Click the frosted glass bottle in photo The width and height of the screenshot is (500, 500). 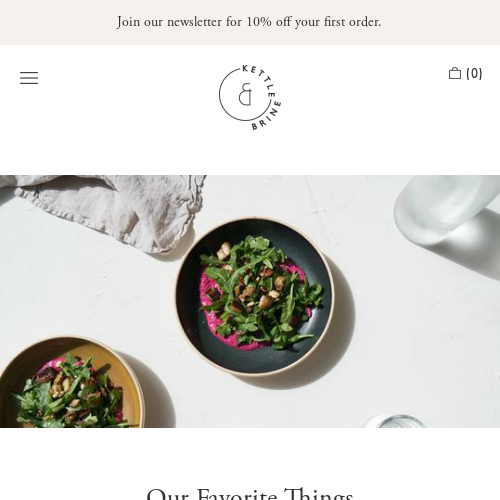click(445, 208)
